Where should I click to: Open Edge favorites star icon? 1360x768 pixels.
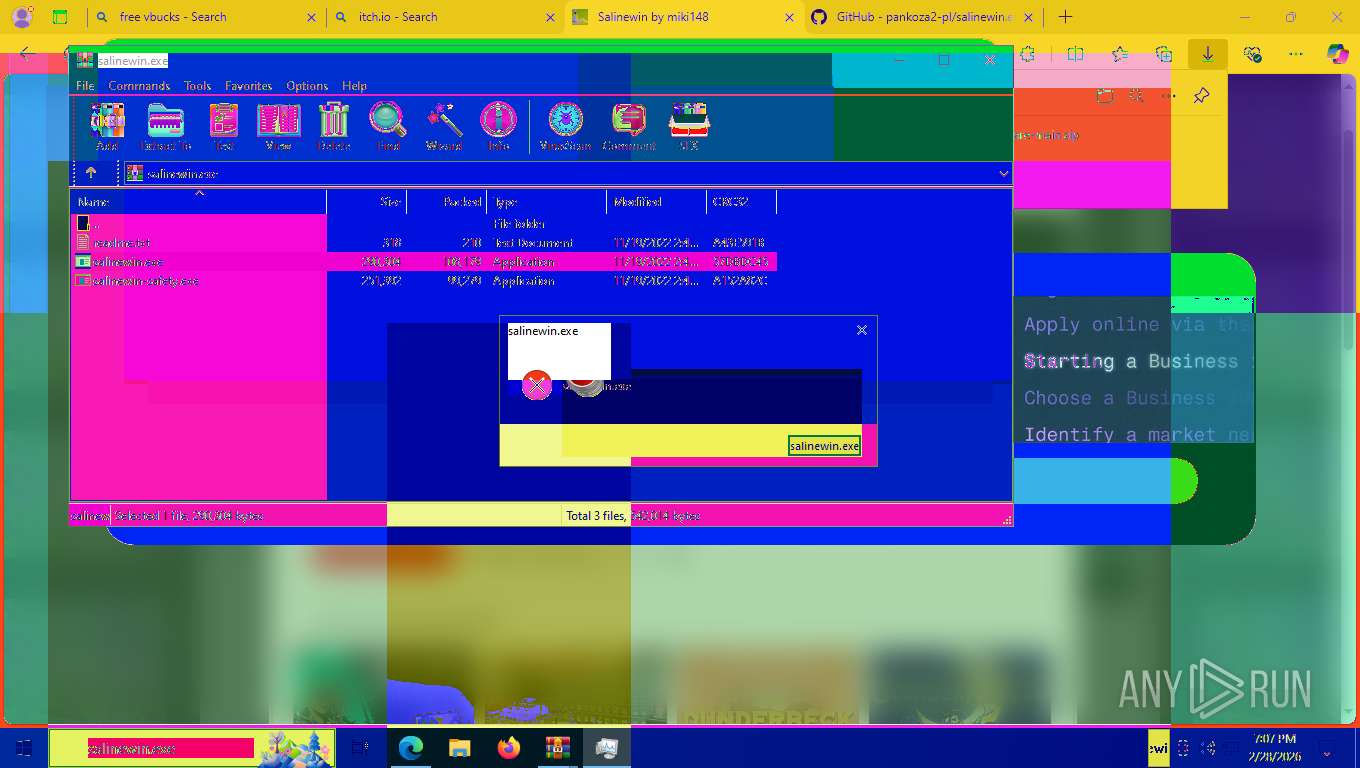click(1119, 54)
